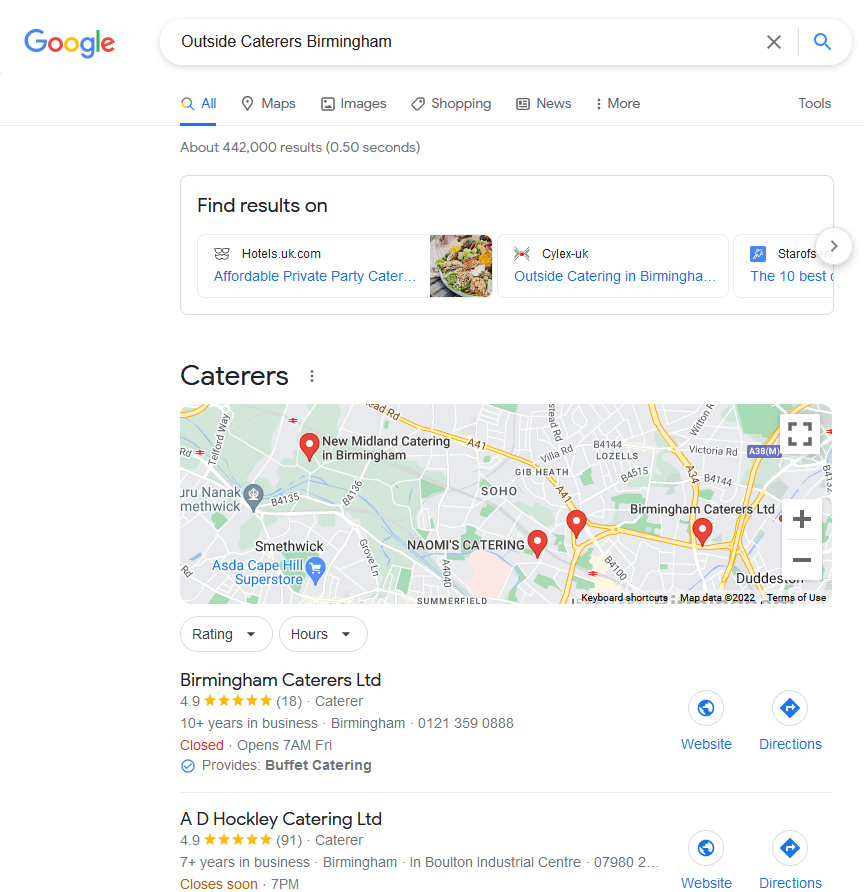Click into the search query field
Image resolution: width=864 pixels, height=892 pixels.
pyautogui.click(x=466, y=42)
